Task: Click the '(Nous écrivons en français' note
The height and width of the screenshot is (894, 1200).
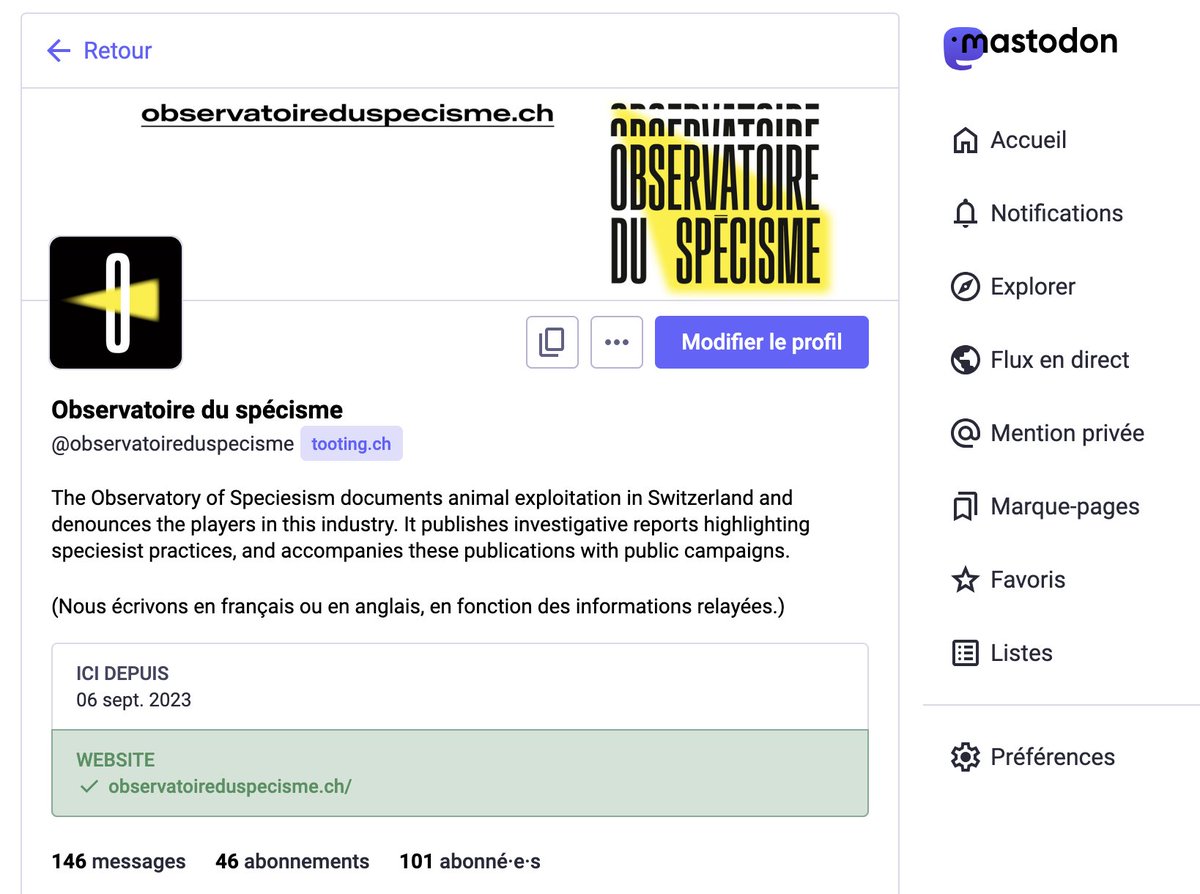Action: [x=418, y=607]
